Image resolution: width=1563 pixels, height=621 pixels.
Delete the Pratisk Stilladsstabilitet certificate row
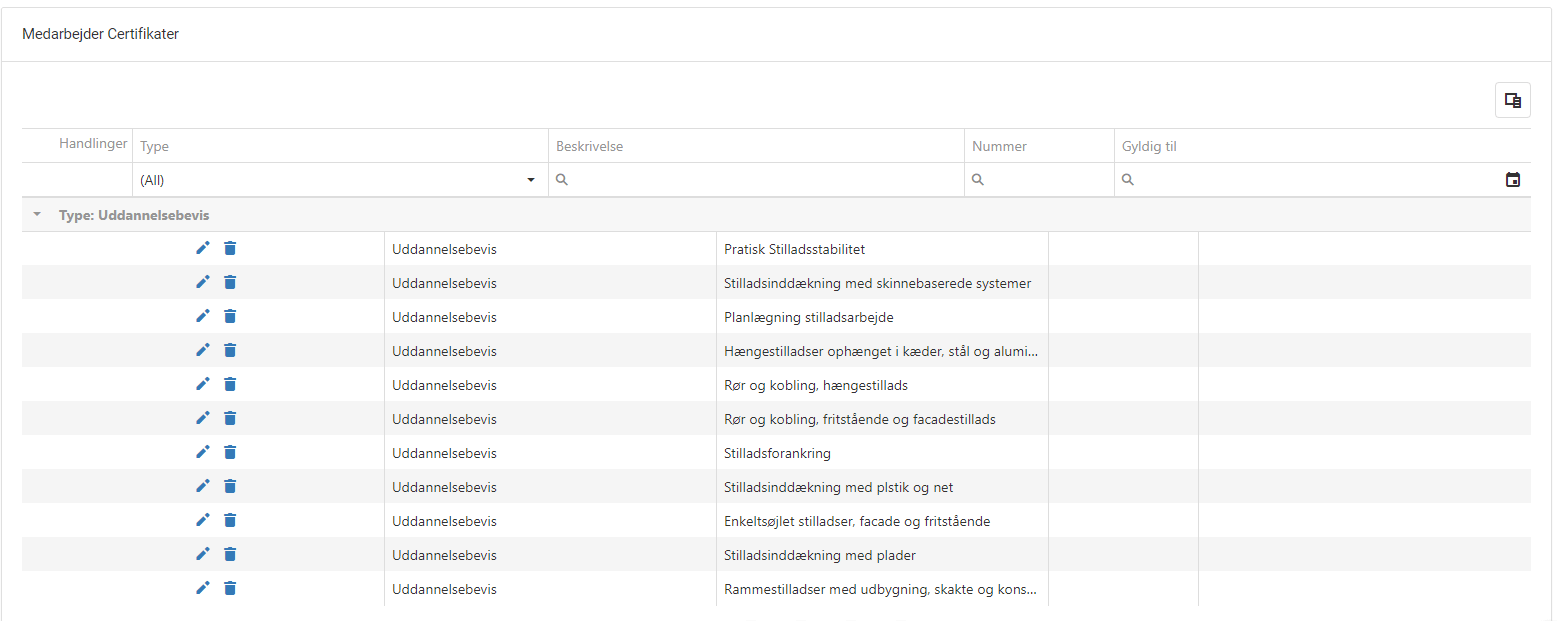[x=230, y=248]
